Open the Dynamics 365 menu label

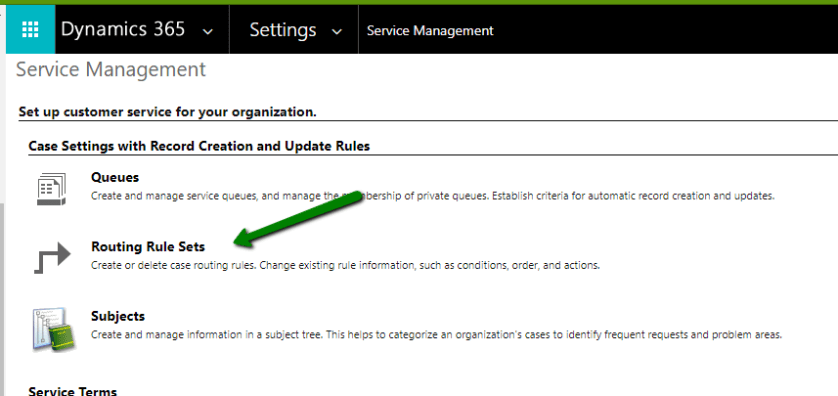pyautogui.click(x=123, y=29)
